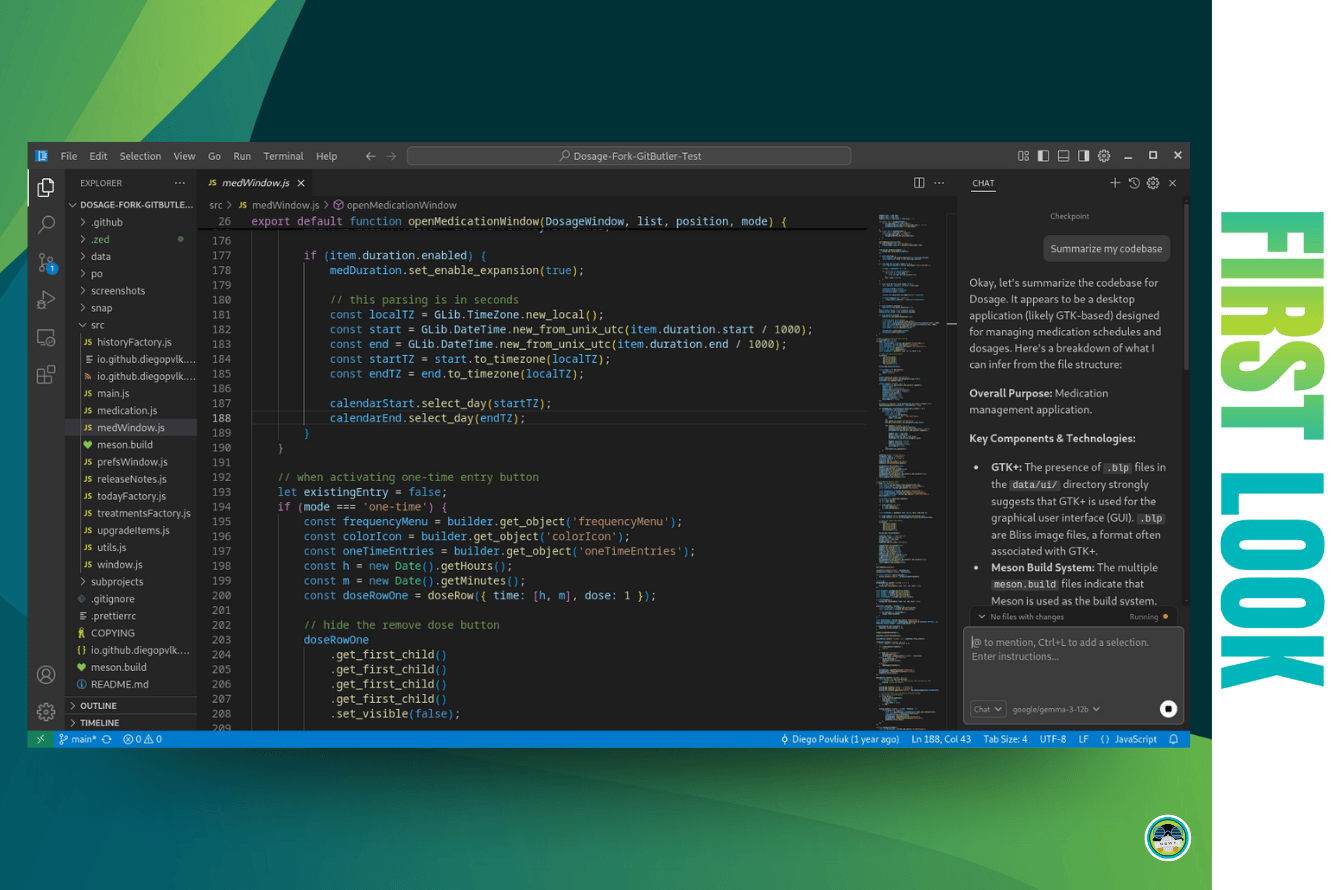Open the Run and Debug view
Viewport: 1336px width, 890px height.
tap(46, 299)
